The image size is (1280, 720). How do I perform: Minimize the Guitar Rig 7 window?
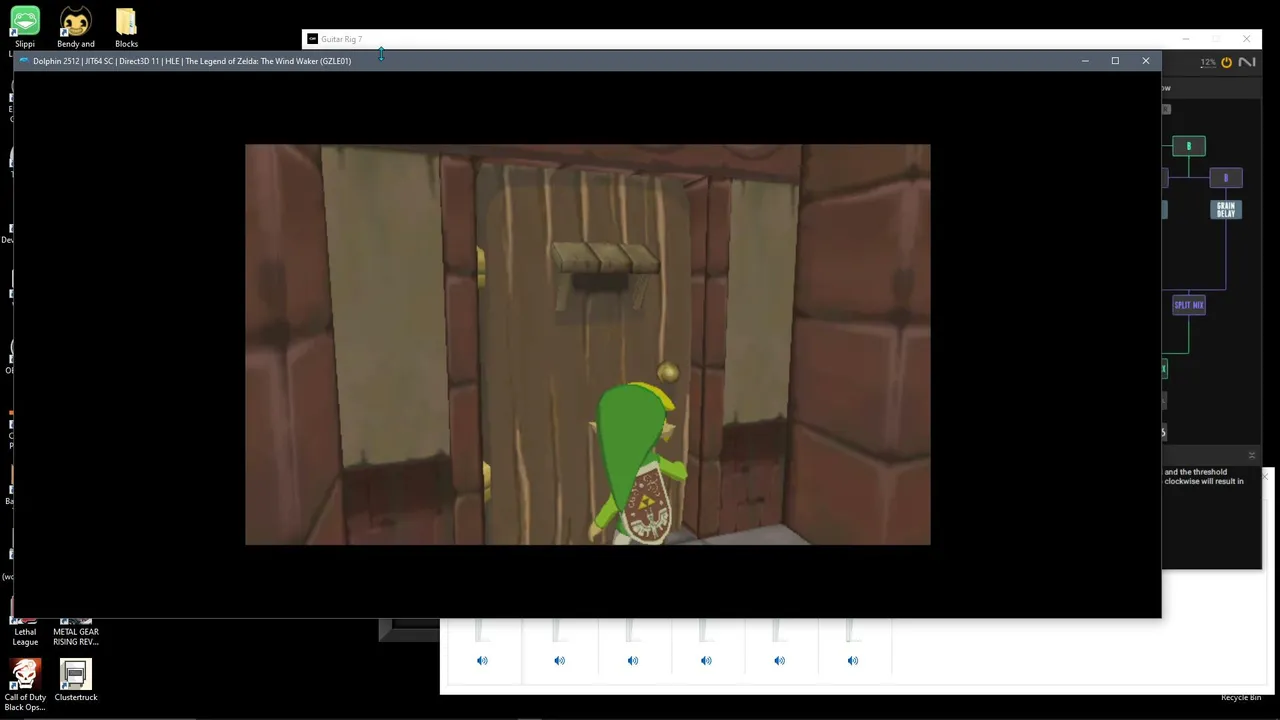pyautogui.click(x=1185, y=39)
